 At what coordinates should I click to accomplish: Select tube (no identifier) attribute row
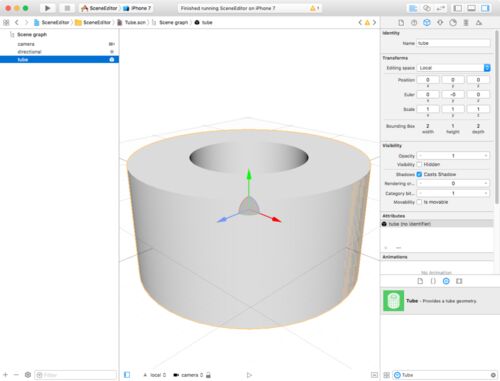tap(437, 224)
